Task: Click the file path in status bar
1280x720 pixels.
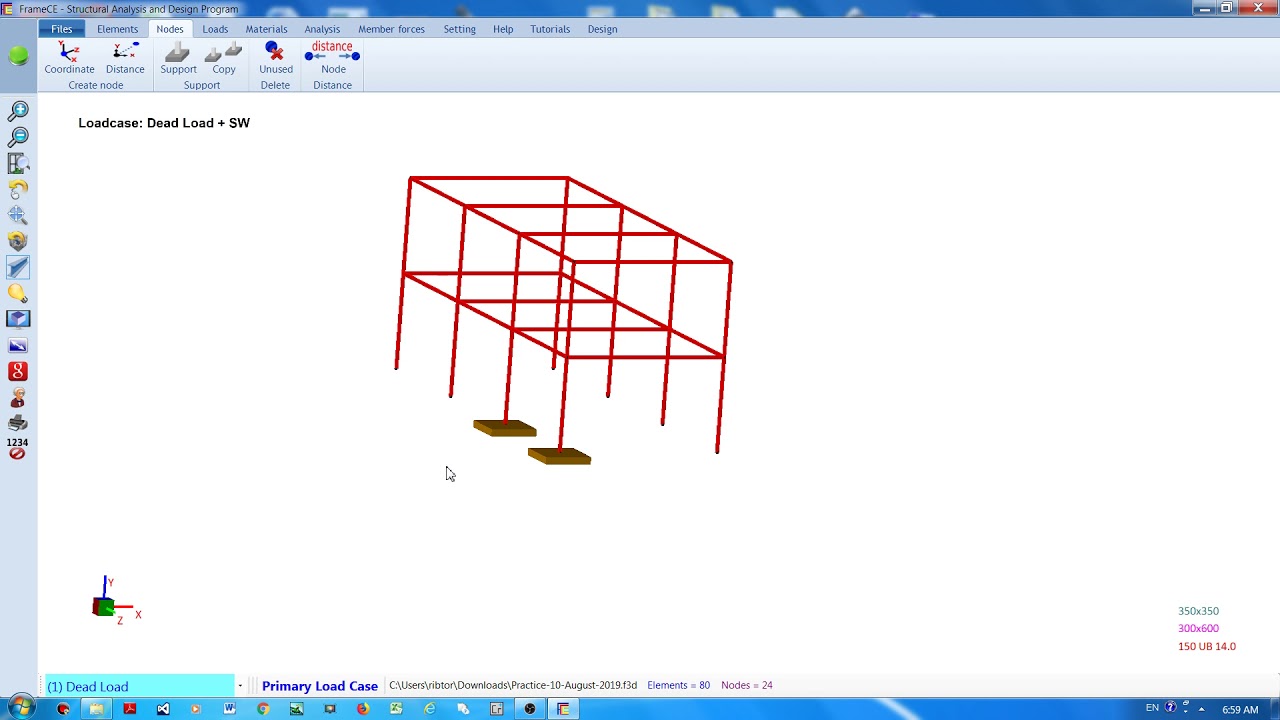Action: pyautogui.click(x=513, y=685)
